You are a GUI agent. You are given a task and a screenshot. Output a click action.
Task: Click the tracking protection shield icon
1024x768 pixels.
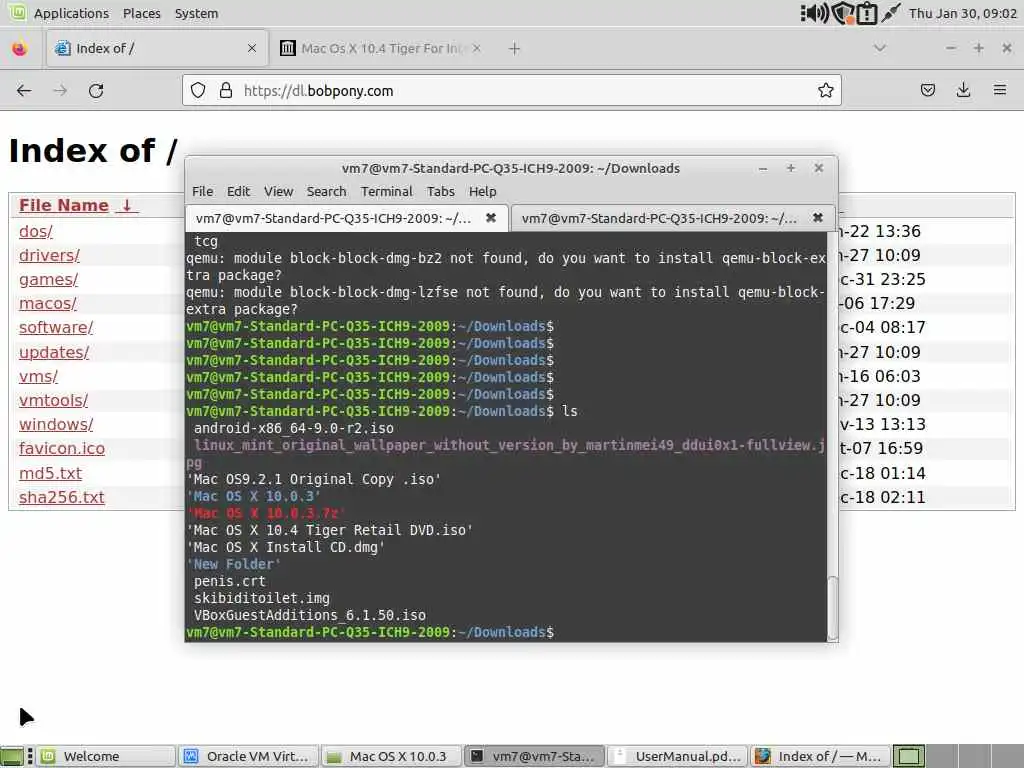tap(198, 91)
